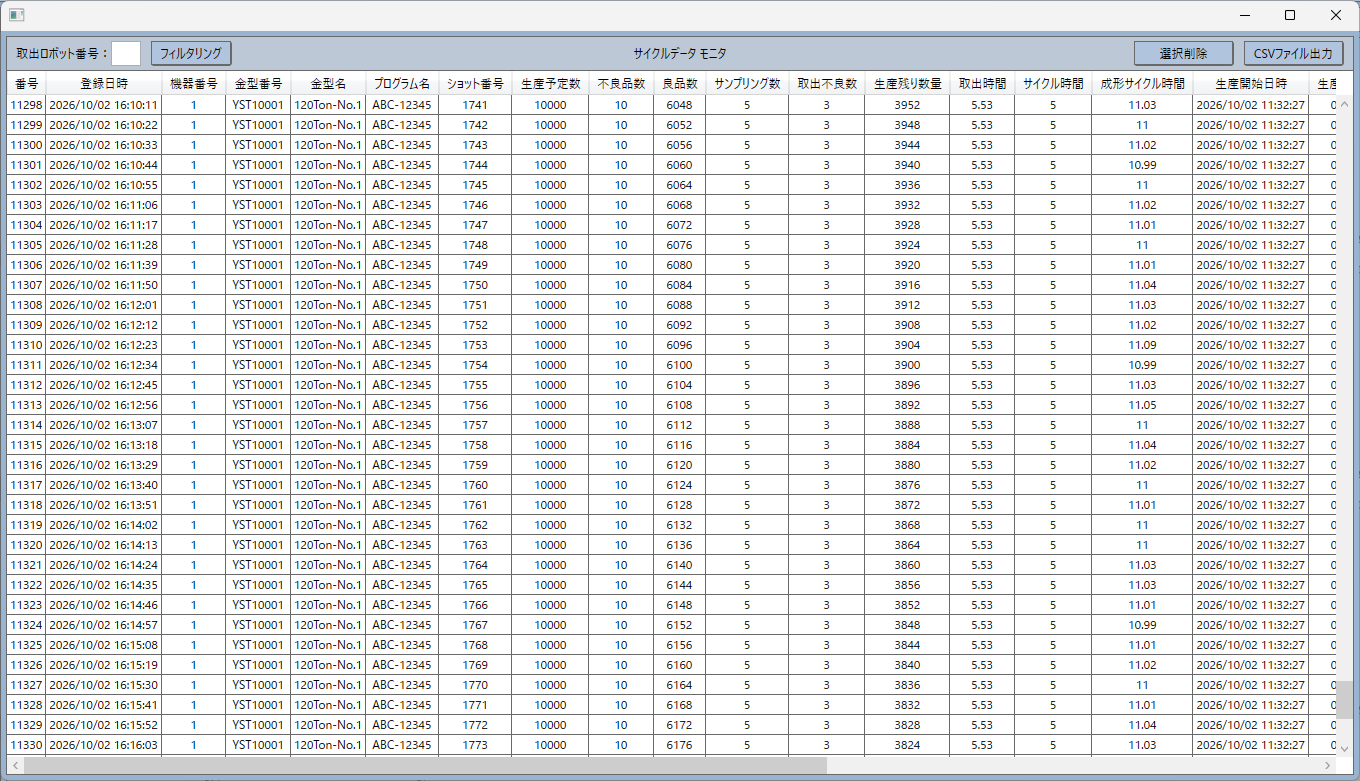Focus the 取出ロボット番号 input box
The width and height of the screenshot is (1360, 781).
pos(126,53)
